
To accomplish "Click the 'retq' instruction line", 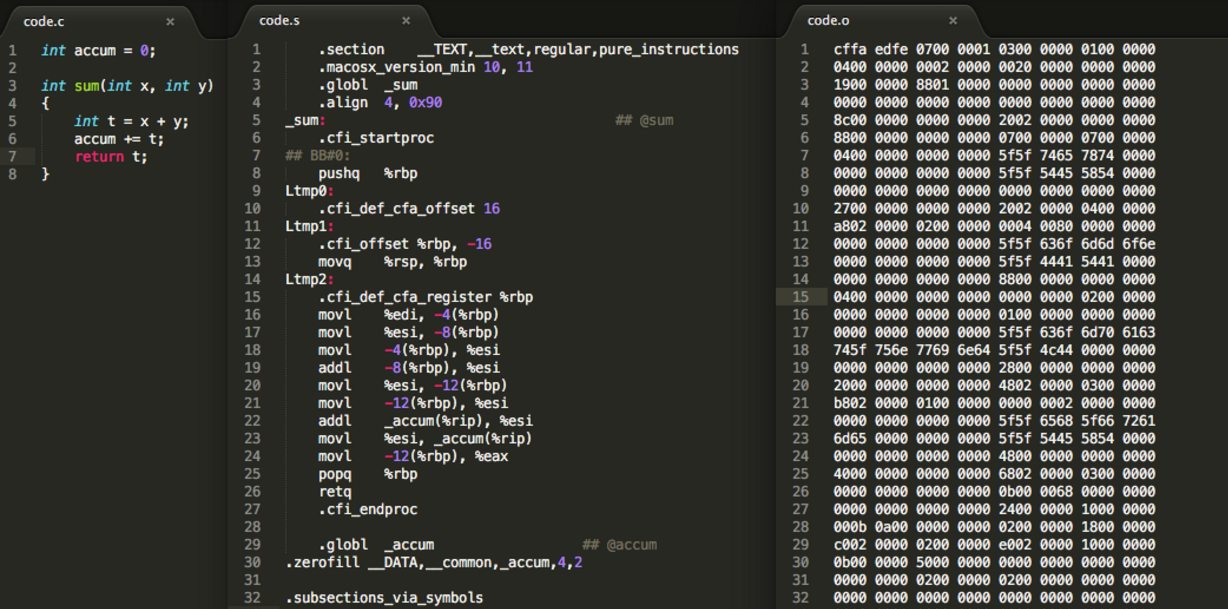I will [334, 492].
